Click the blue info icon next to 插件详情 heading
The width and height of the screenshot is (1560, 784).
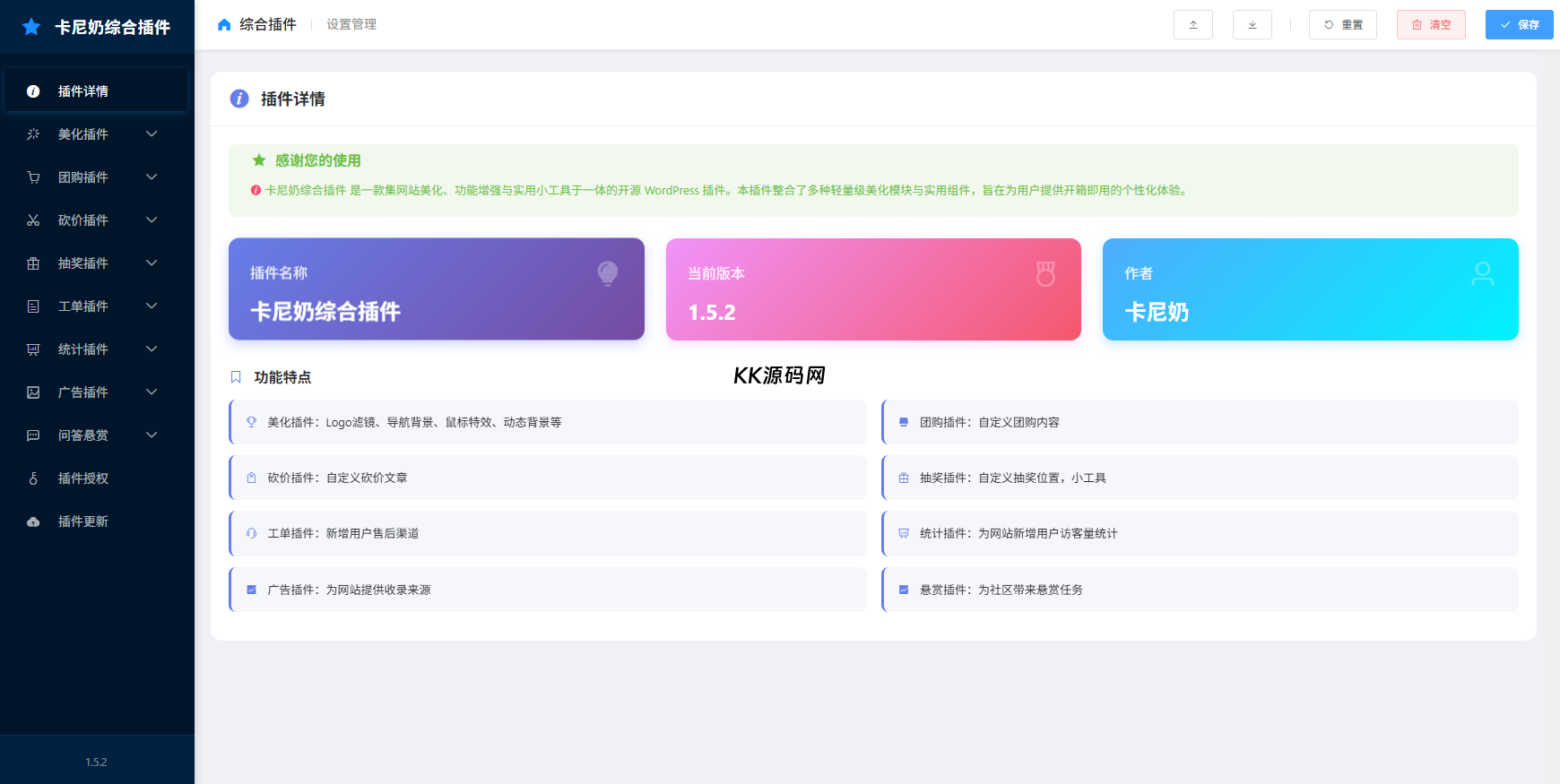[x=239, y=99]
